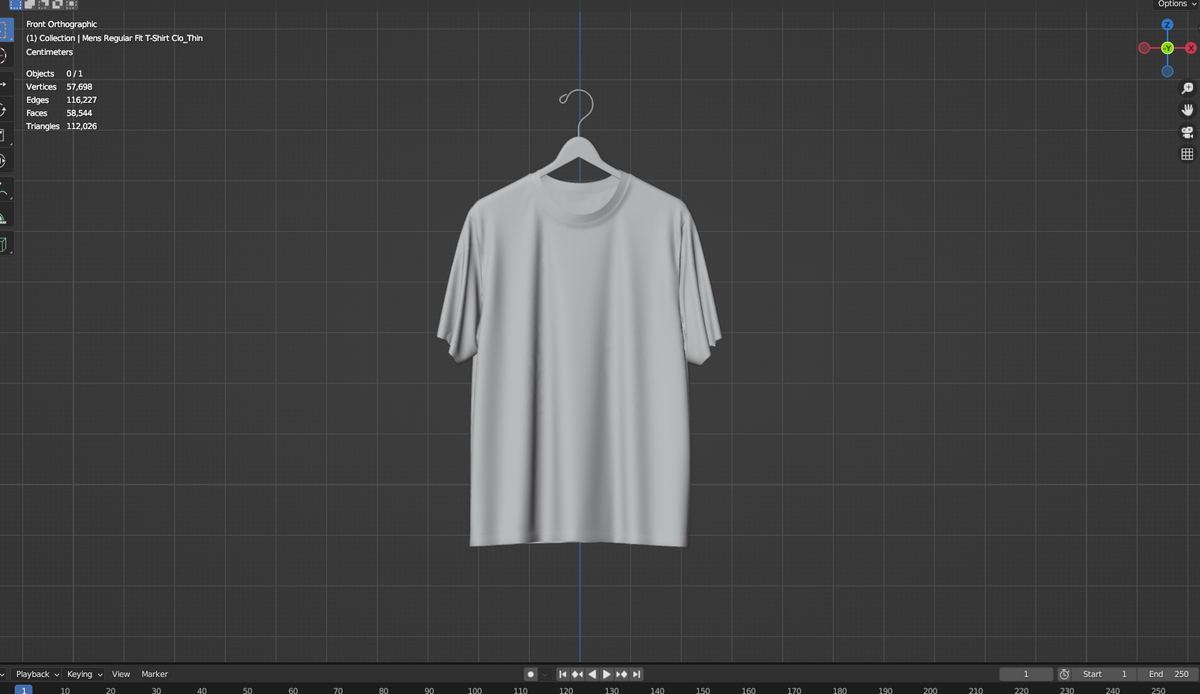Jump to previous keyframe
1200x694 pixels.
[577, 674]
